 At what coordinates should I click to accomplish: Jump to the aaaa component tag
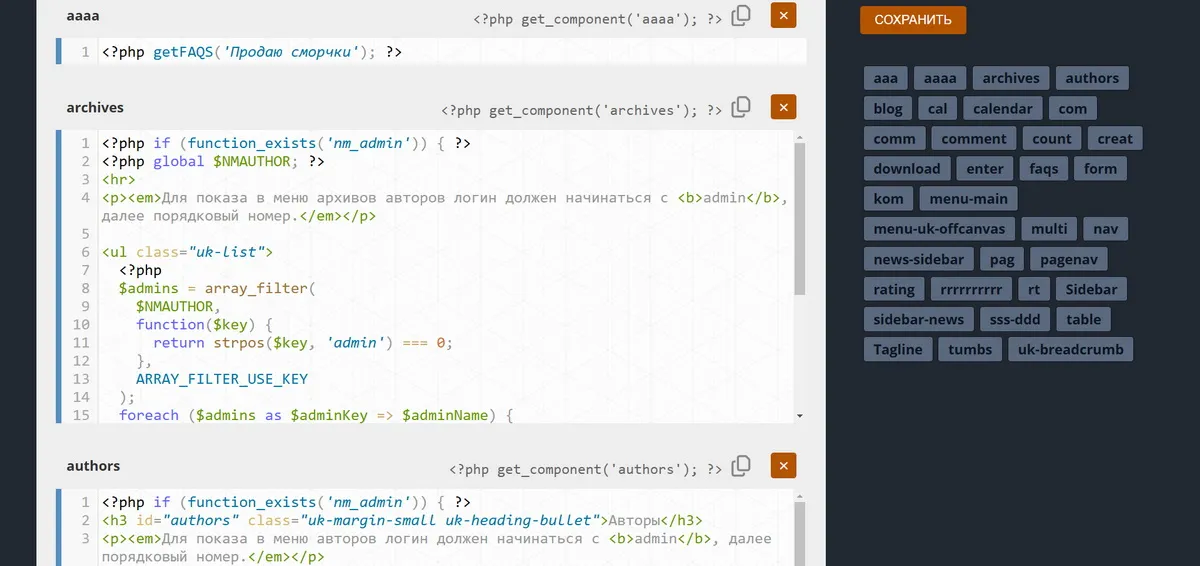coord(940,78)
